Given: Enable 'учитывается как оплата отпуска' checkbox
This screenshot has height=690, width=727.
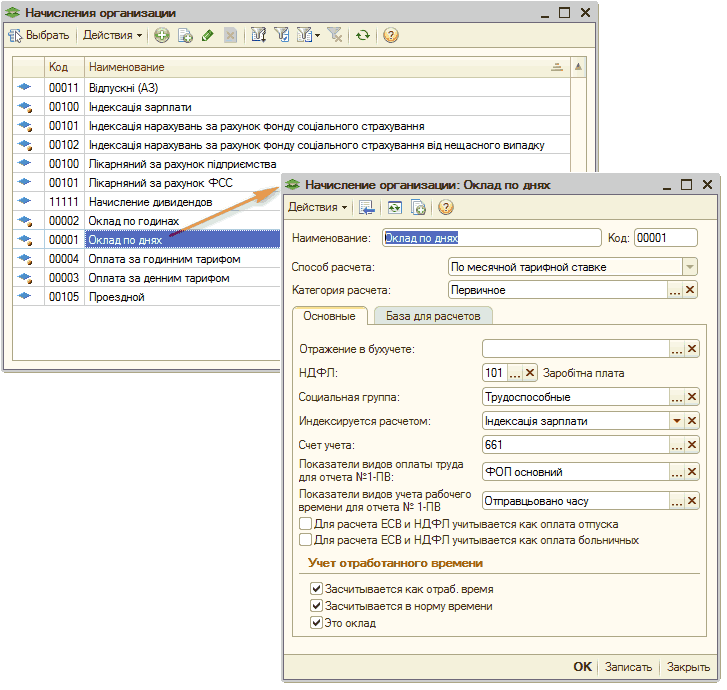Looking at the screenshot, I should pos(306,524).
